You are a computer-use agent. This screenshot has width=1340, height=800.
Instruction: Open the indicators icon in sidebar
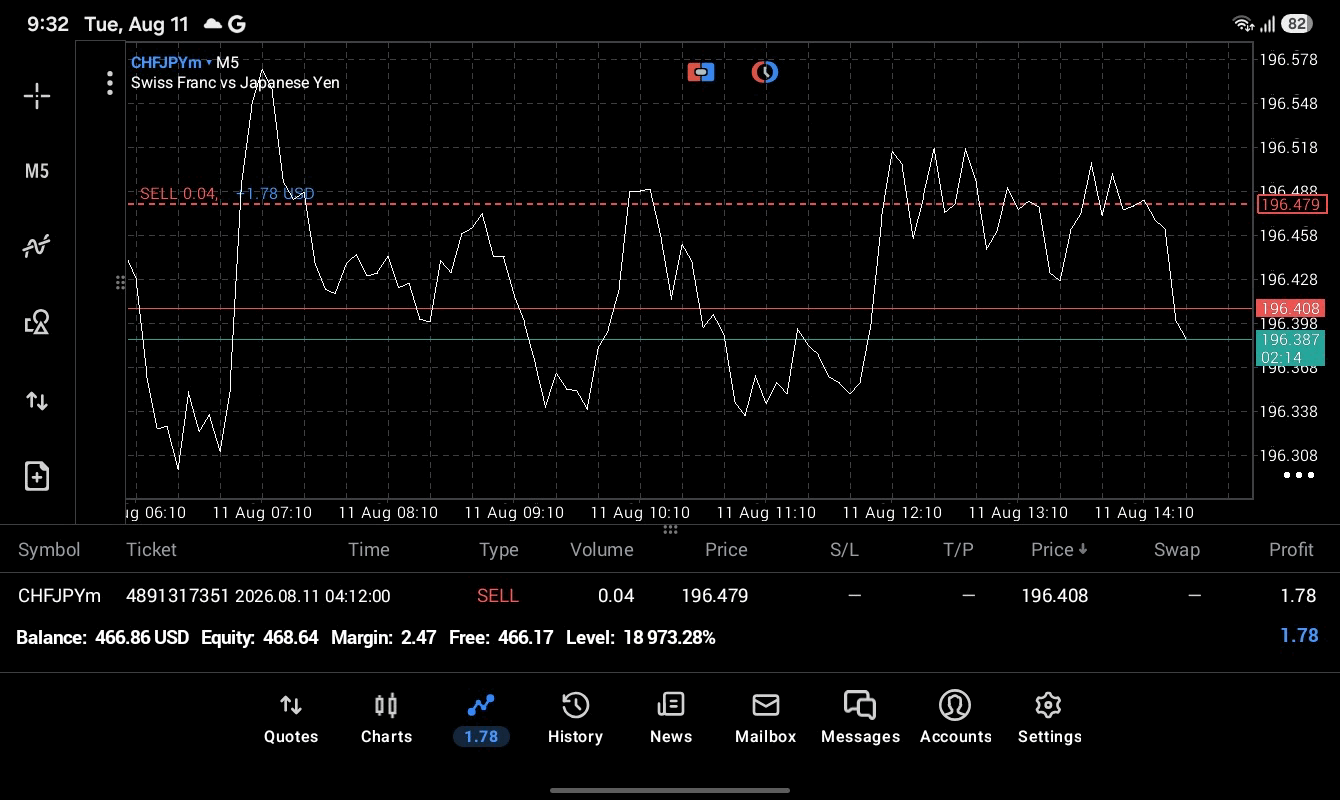point(37,246)
